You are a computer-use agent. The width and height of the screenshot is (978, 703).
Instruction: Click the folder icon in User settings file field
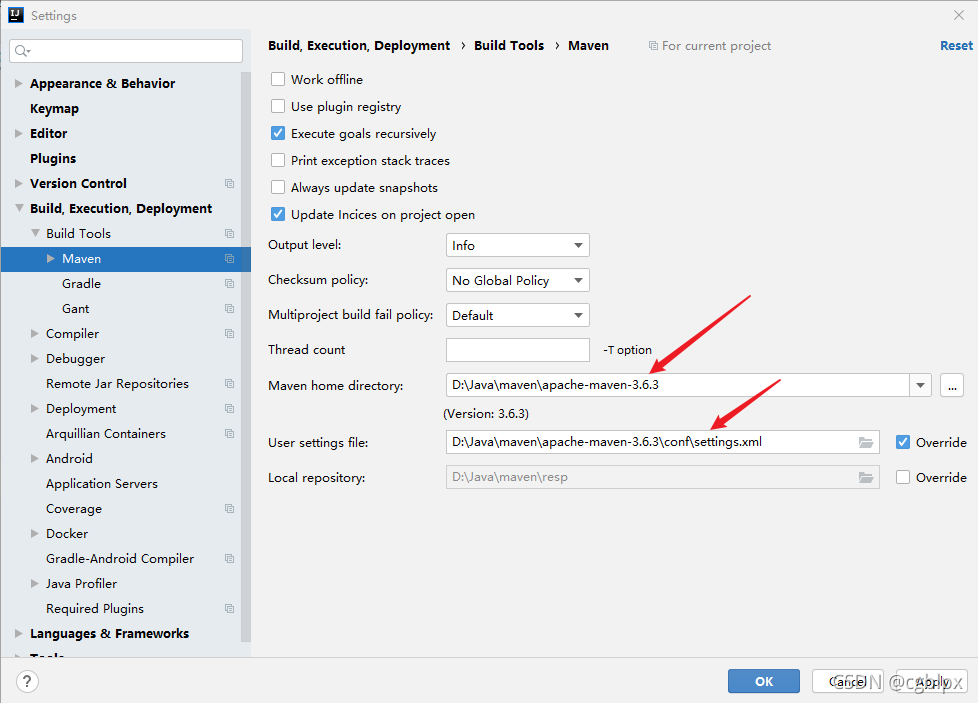click(x=866, y=442)
